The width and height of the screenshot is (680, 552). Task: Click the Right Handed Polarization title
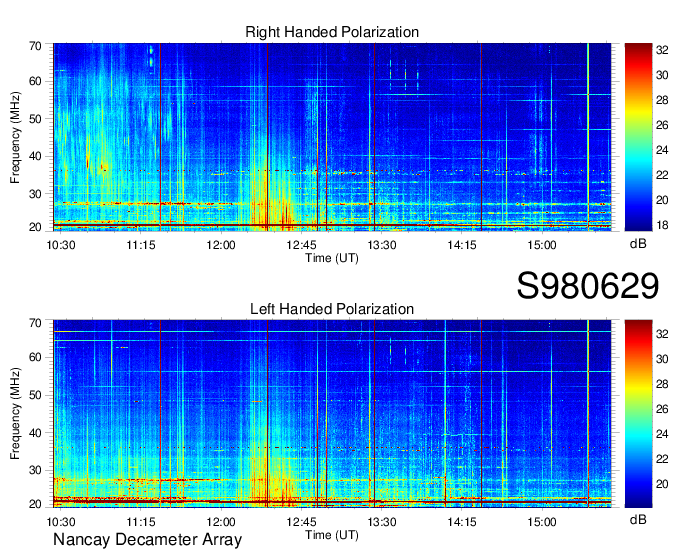[x=332, y=32]
